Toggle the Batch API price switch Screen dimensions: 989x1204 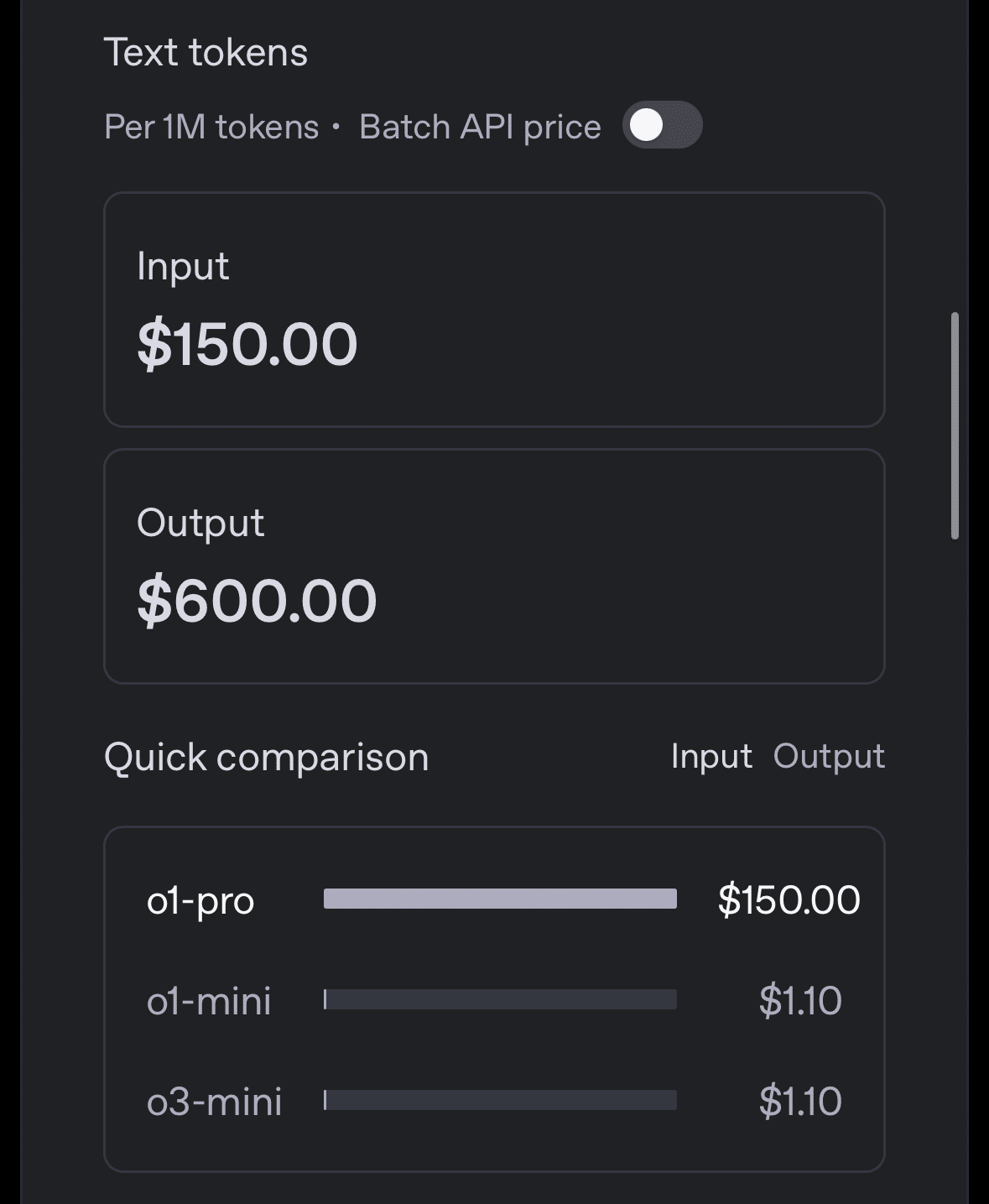(x=662, y=126)
